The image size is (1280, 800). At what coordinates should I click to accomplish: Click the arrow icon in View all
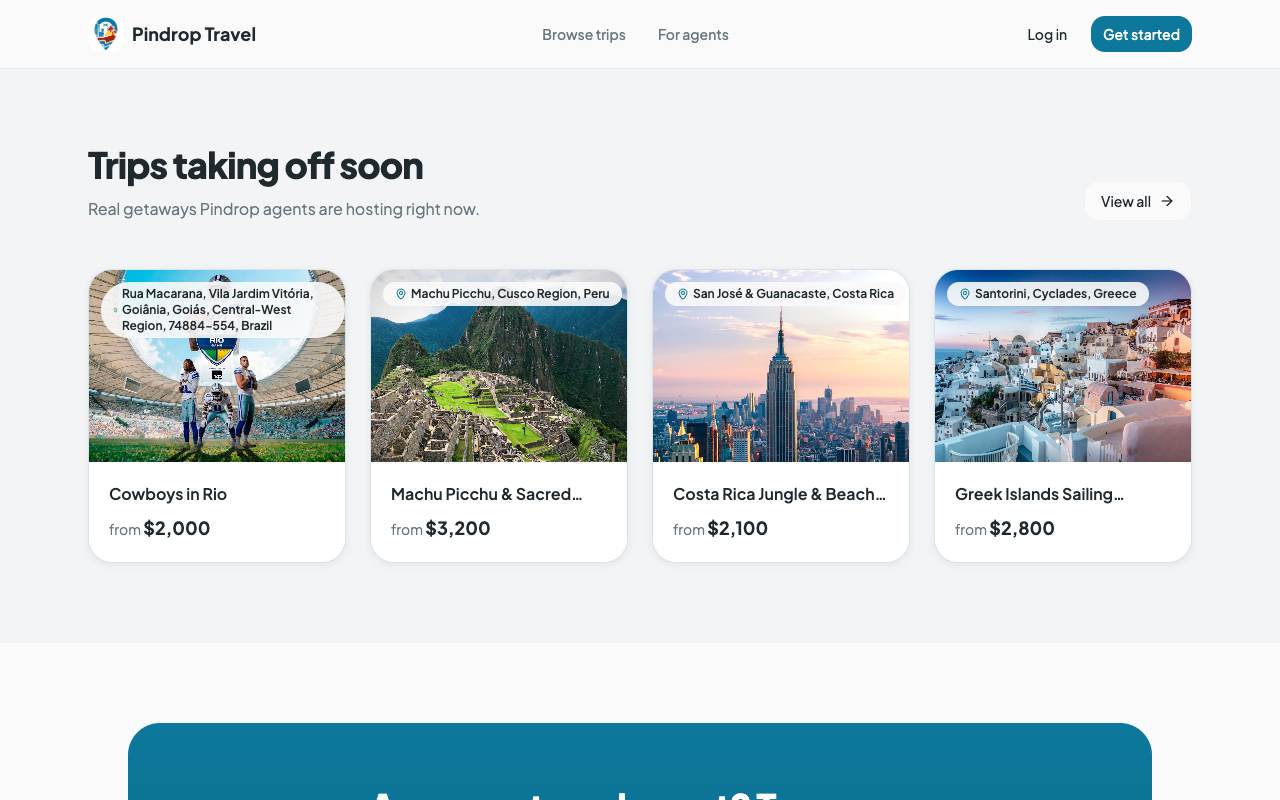tap(1167, 201)
